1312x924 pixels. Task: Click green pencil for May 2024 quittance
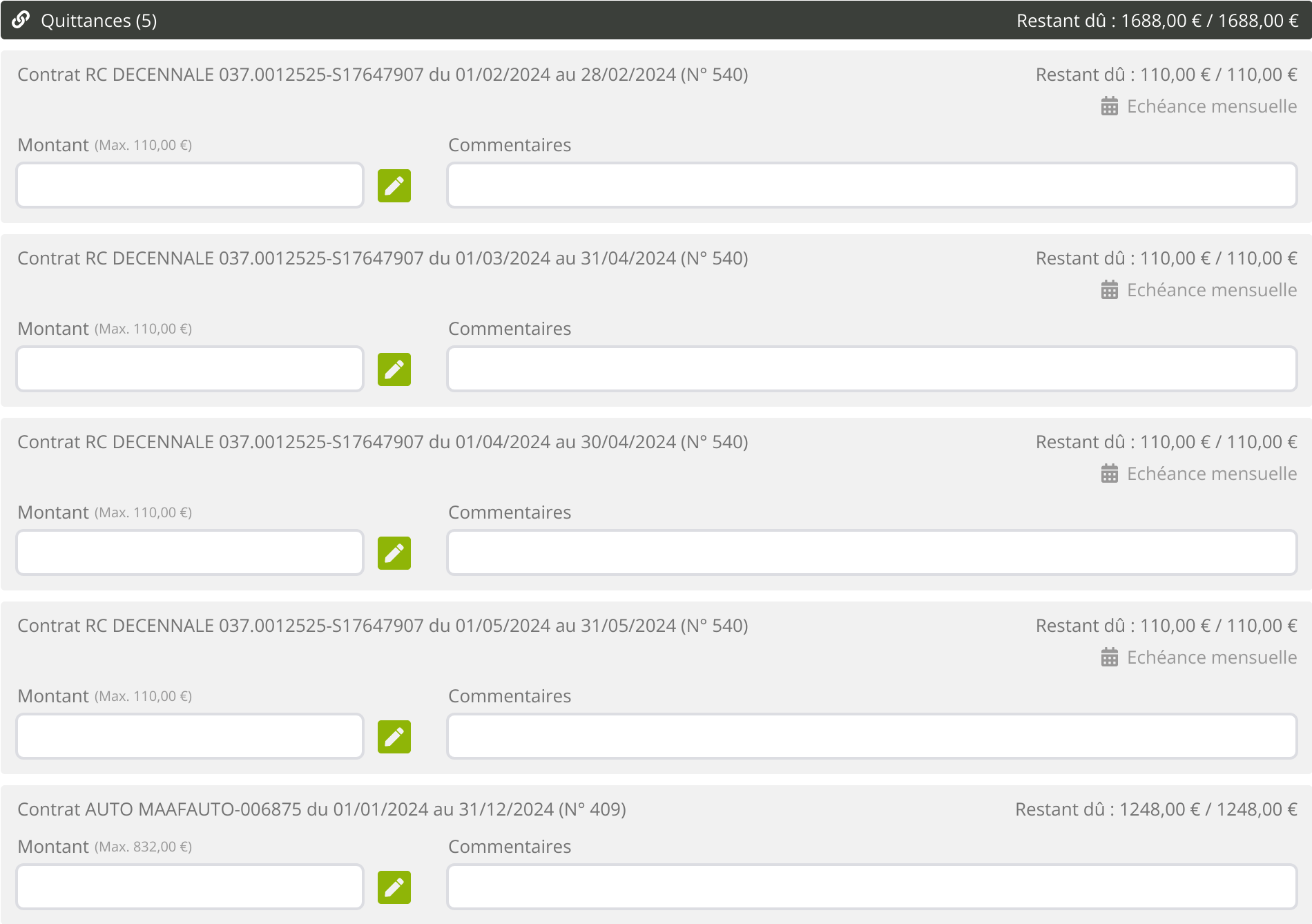(x=394, y=737)
